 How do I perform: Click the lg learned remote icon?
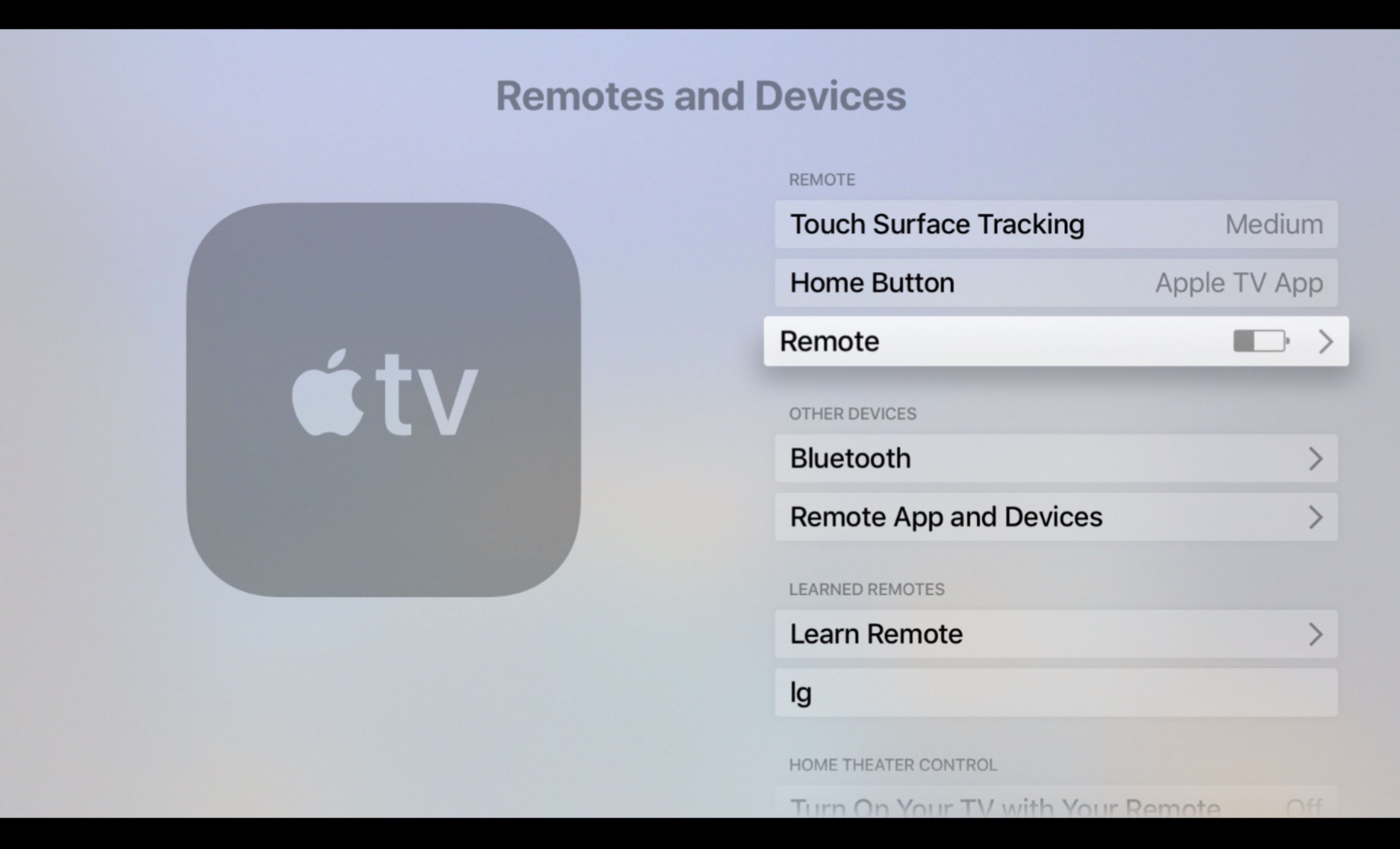coord(1056,692)
